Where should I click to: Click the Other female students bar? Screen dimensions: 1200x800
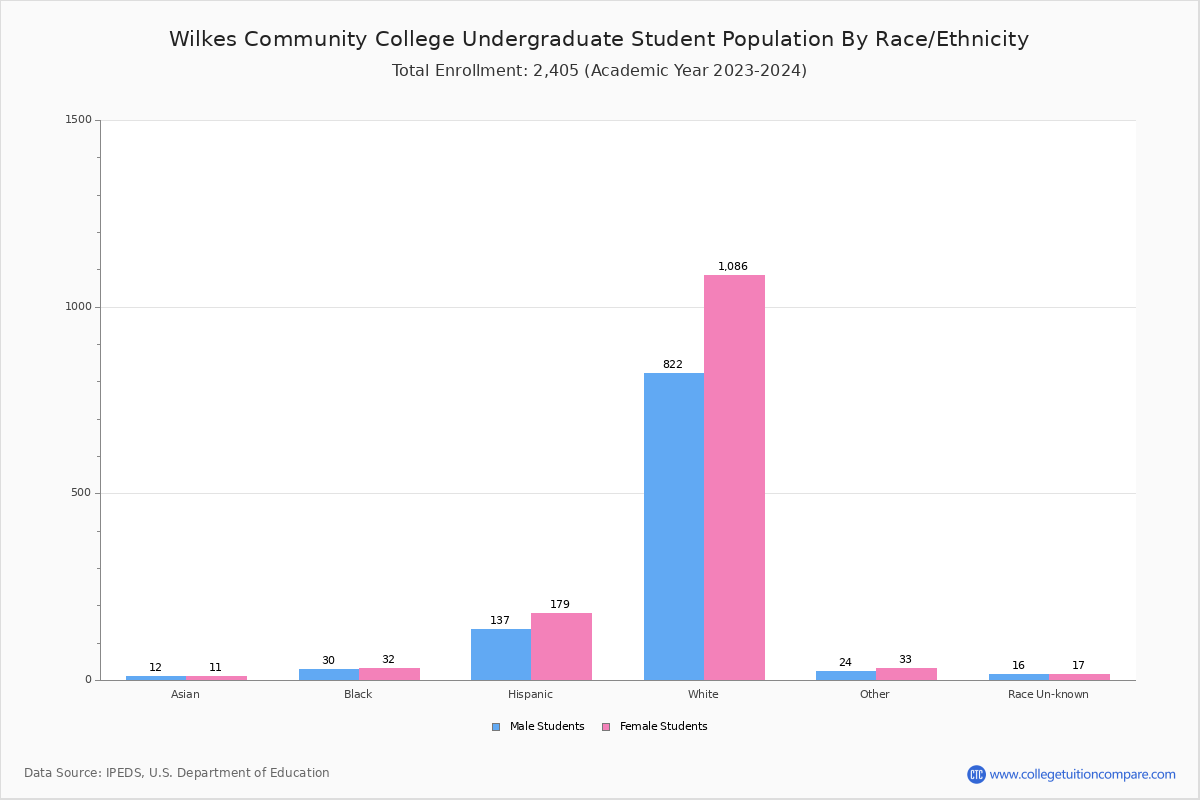[x=906, y=674]
